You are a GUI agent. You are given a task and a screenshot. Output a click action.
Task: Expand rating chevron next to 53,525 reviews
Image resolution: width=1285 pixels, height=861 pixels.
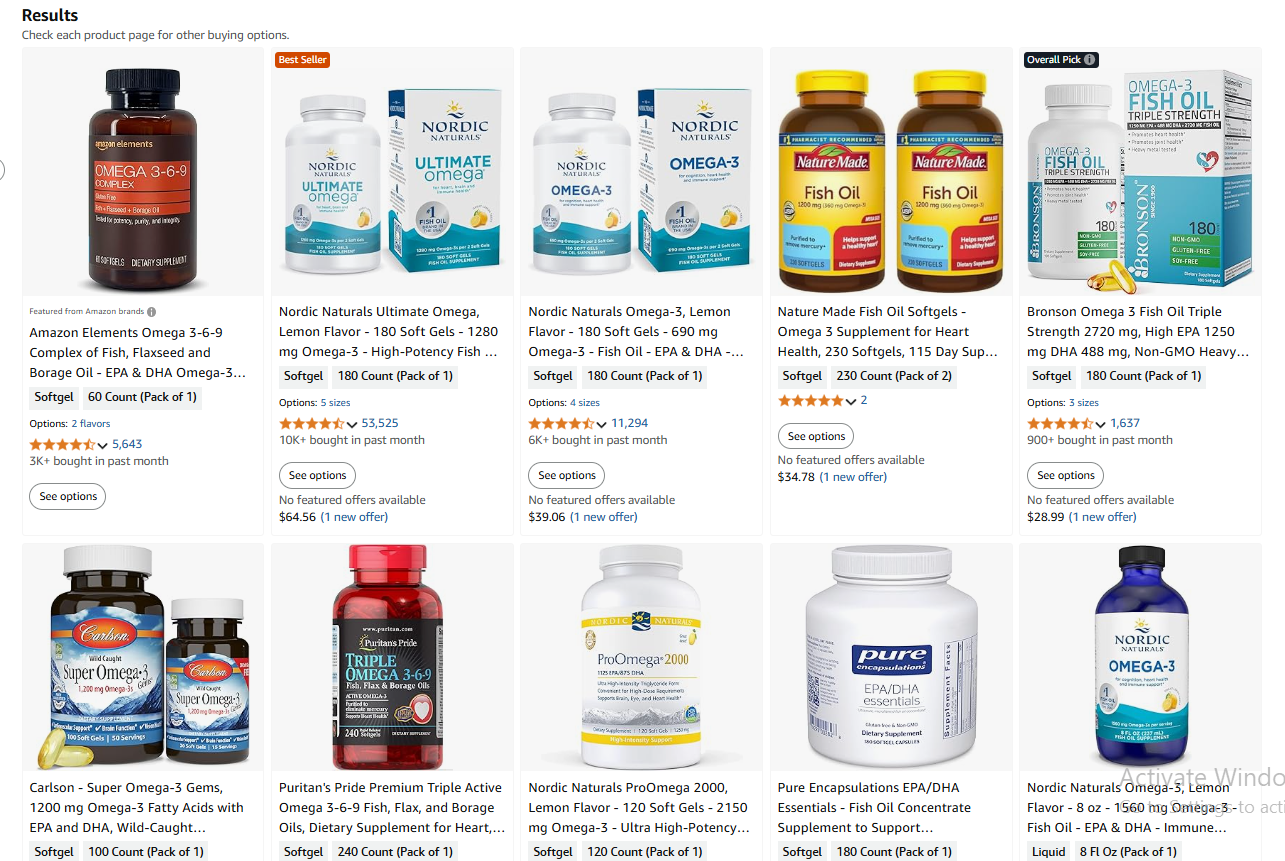[353, 425]
